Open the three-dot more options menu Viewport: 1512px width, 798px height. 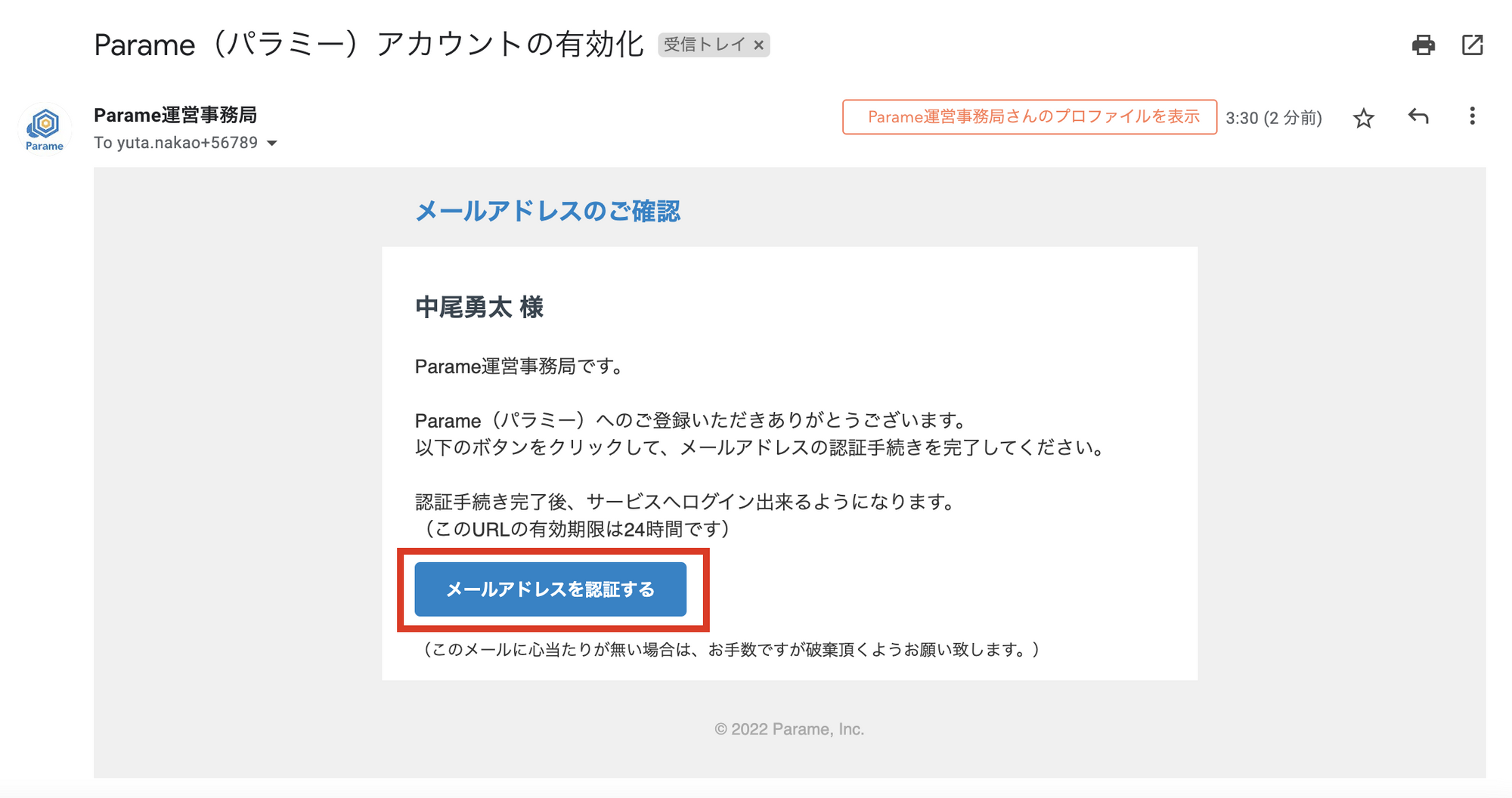1471,116
